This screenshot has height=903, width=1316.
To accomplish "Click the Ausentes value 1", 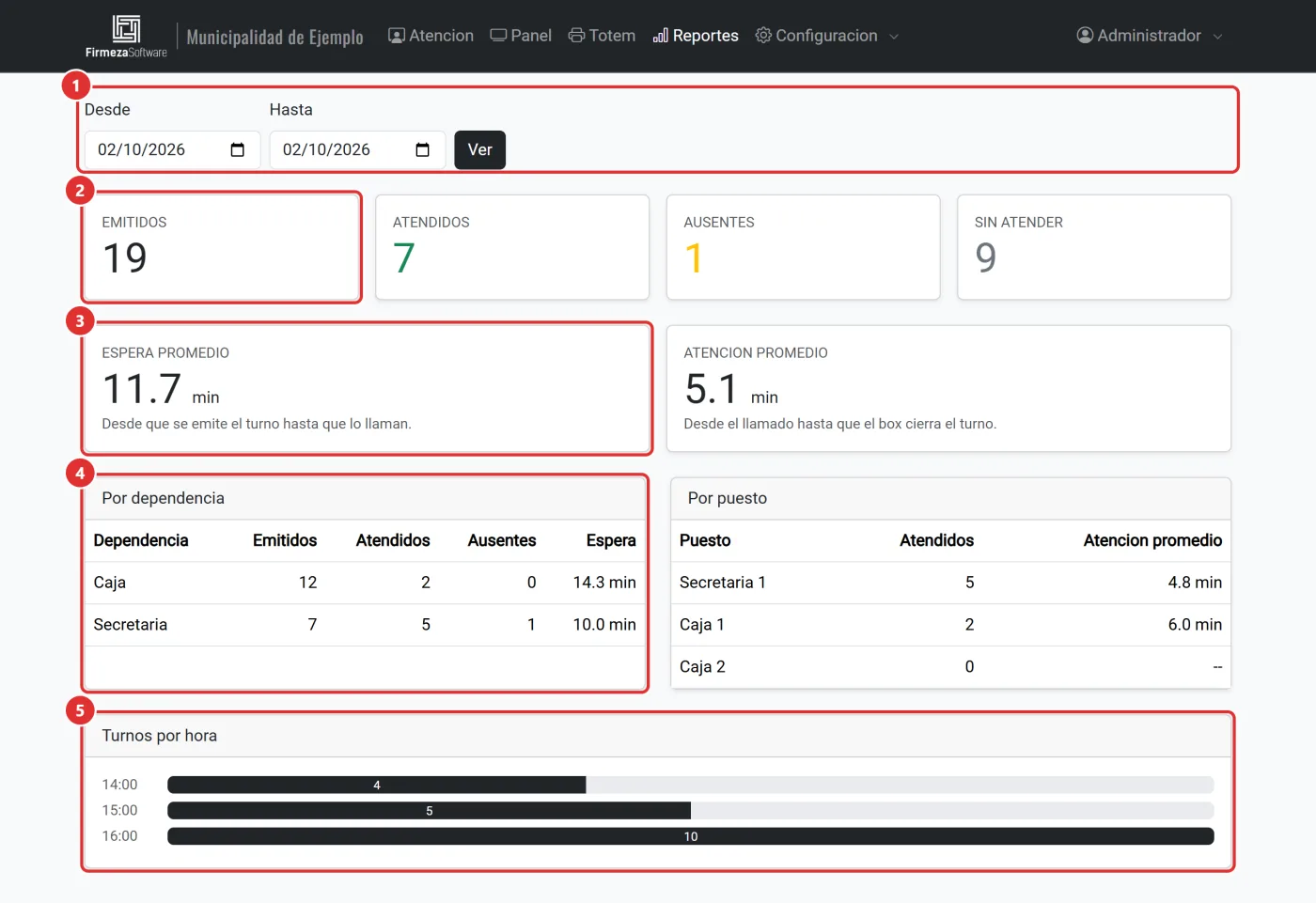I will [694, 258].
